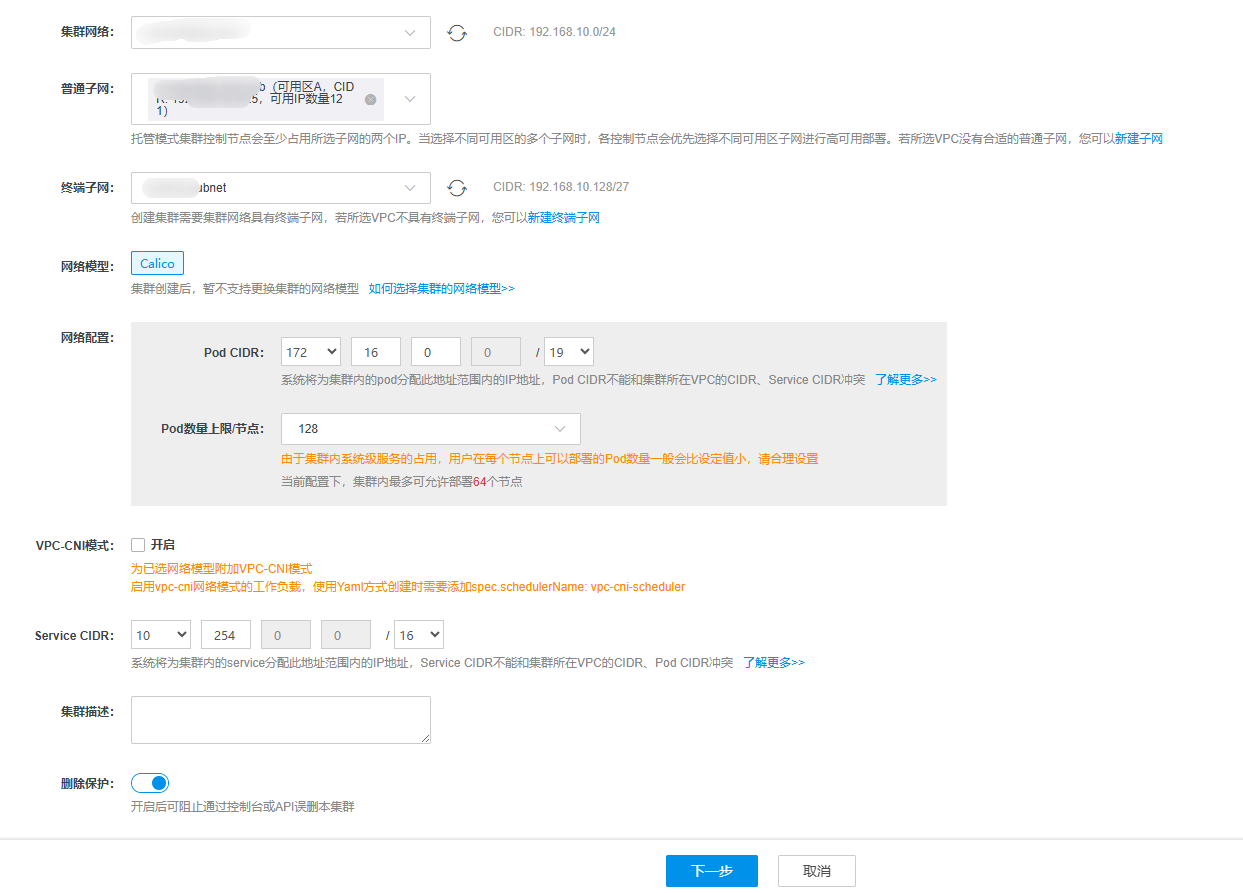Refresh the terminal subnet list
The width and height of the screenshot is (1243, 893).
pyautogui.click(x=457, y=188)
